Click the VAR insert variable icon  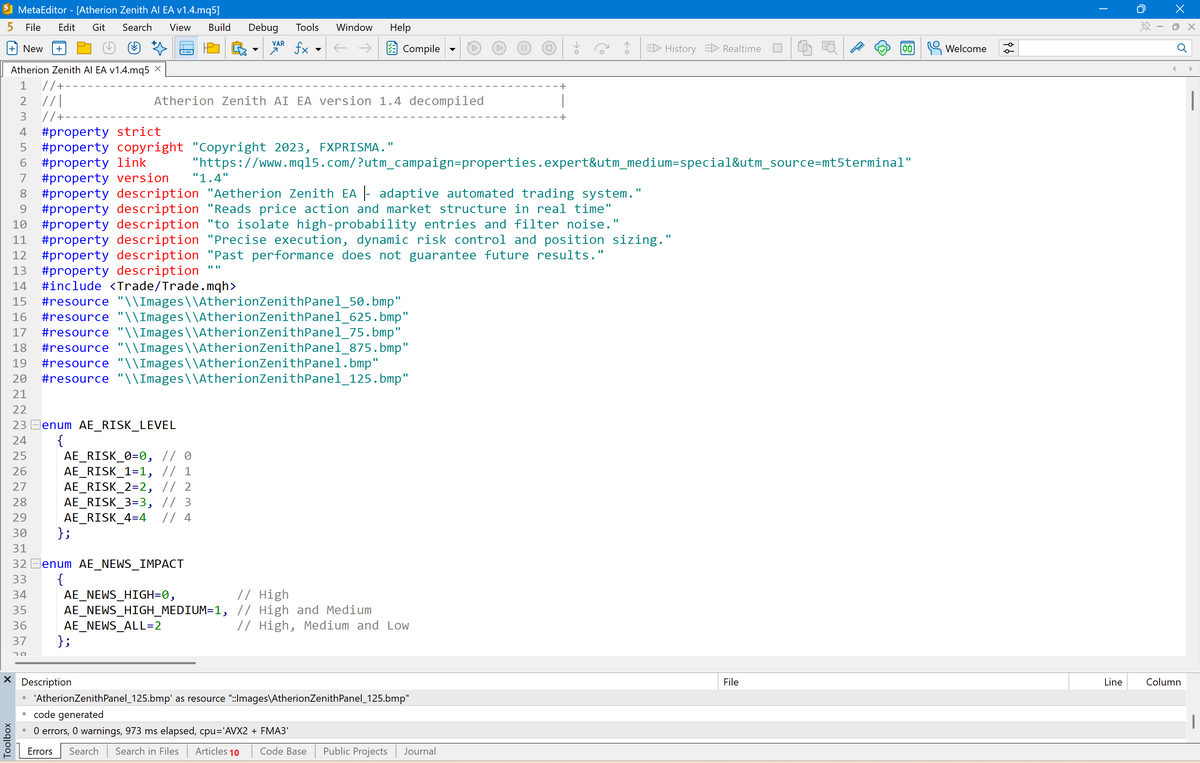coord(278,48)
